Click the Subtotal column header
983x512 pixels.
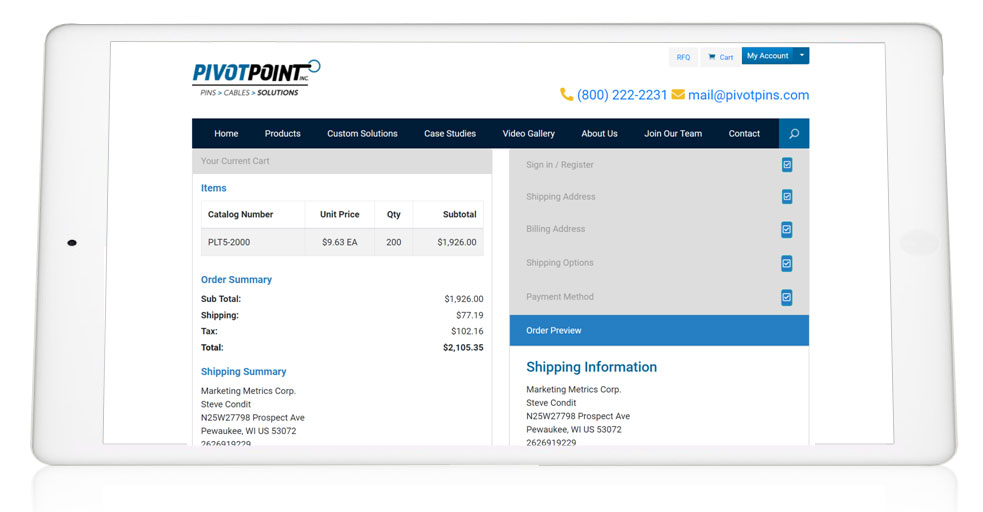(460, 214)
